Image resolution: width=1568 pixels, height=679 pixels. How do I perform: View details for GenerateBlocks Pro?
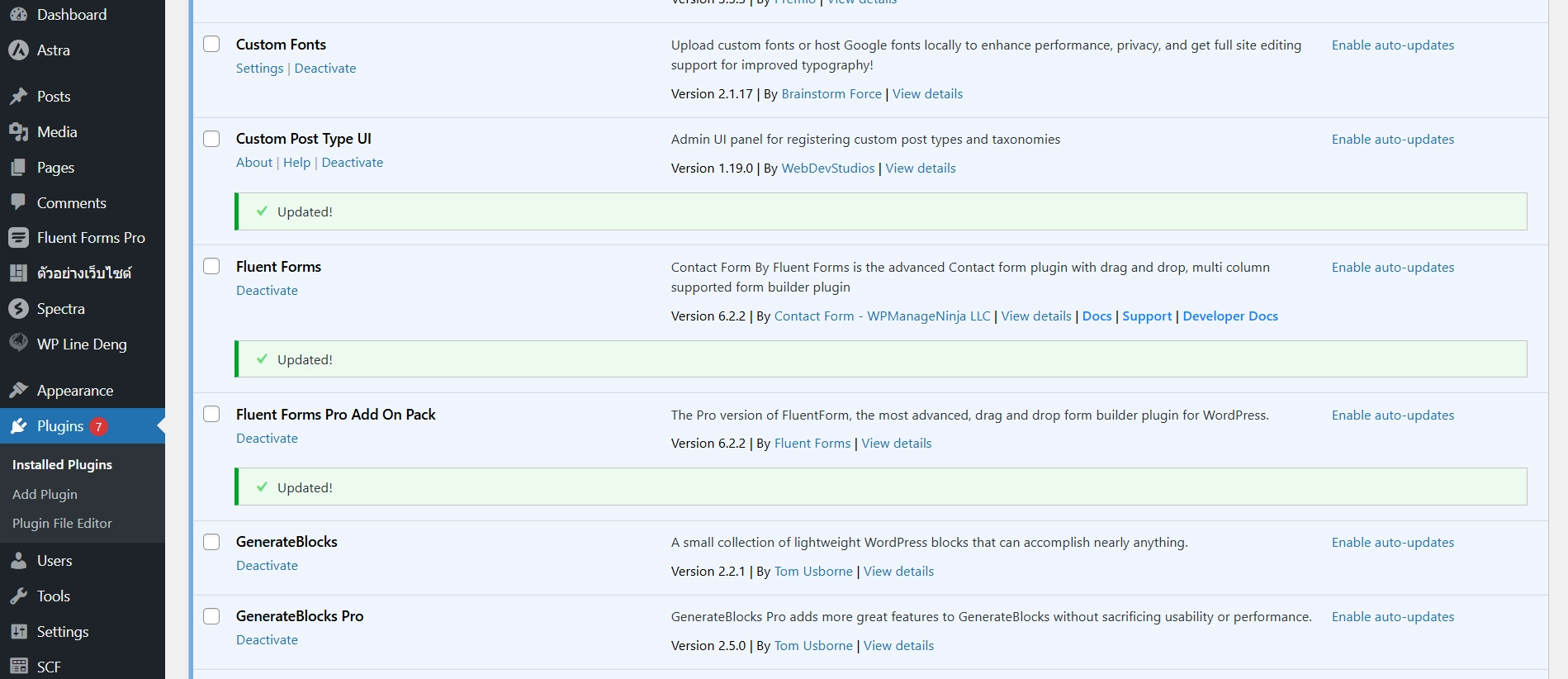pos(899,645)
